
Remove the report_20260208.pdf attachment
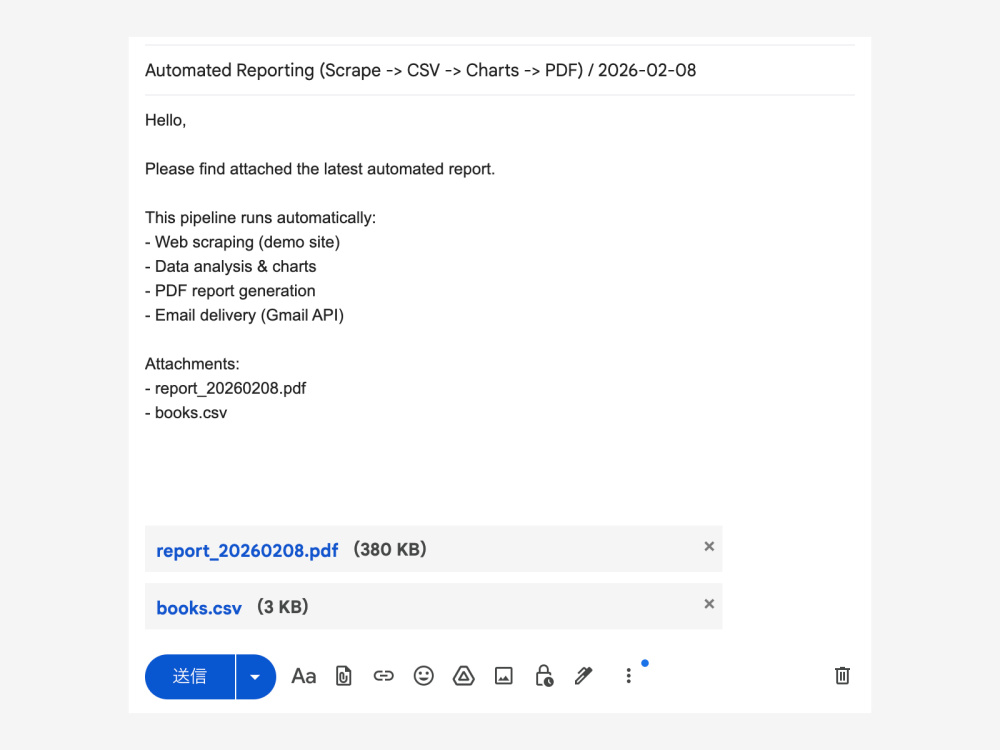709,547
